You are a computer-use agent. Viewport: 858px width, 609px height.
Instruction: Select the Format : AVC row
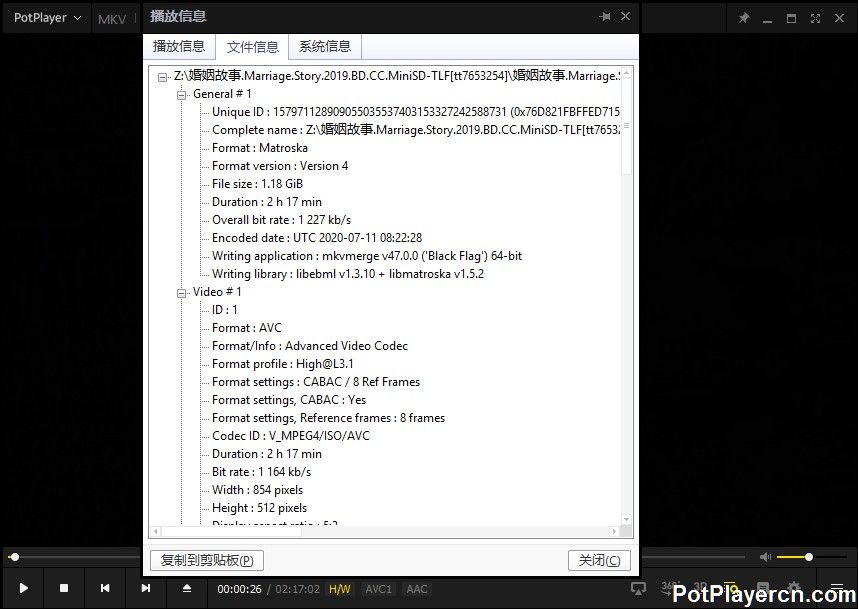(247, 328)
